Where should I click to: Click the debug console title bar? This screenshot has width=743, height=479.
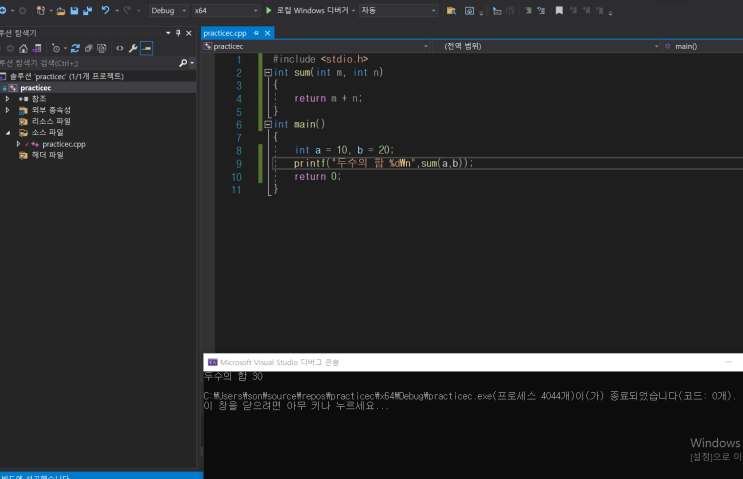pyautogui.click(x=473, y=362)
